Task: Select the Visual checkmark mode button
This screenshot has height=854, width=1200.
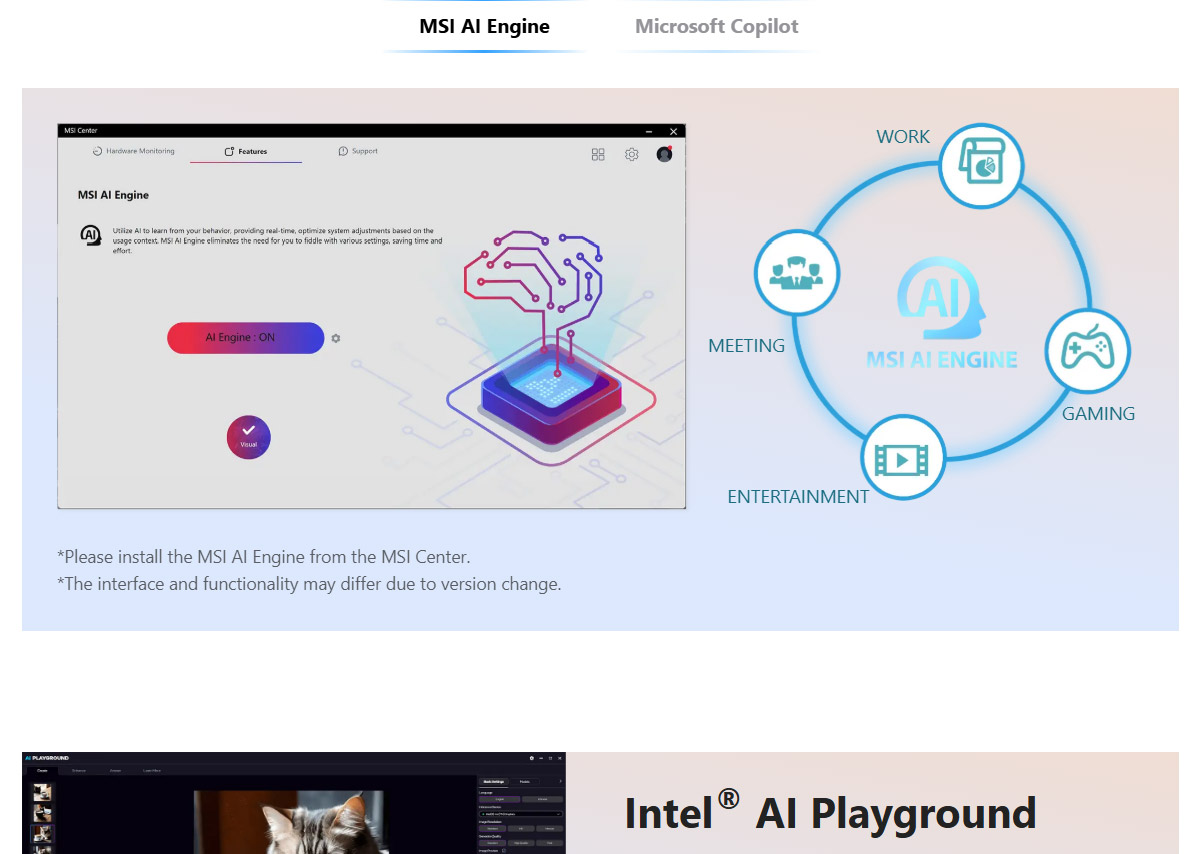Action: tap(249, 437)
